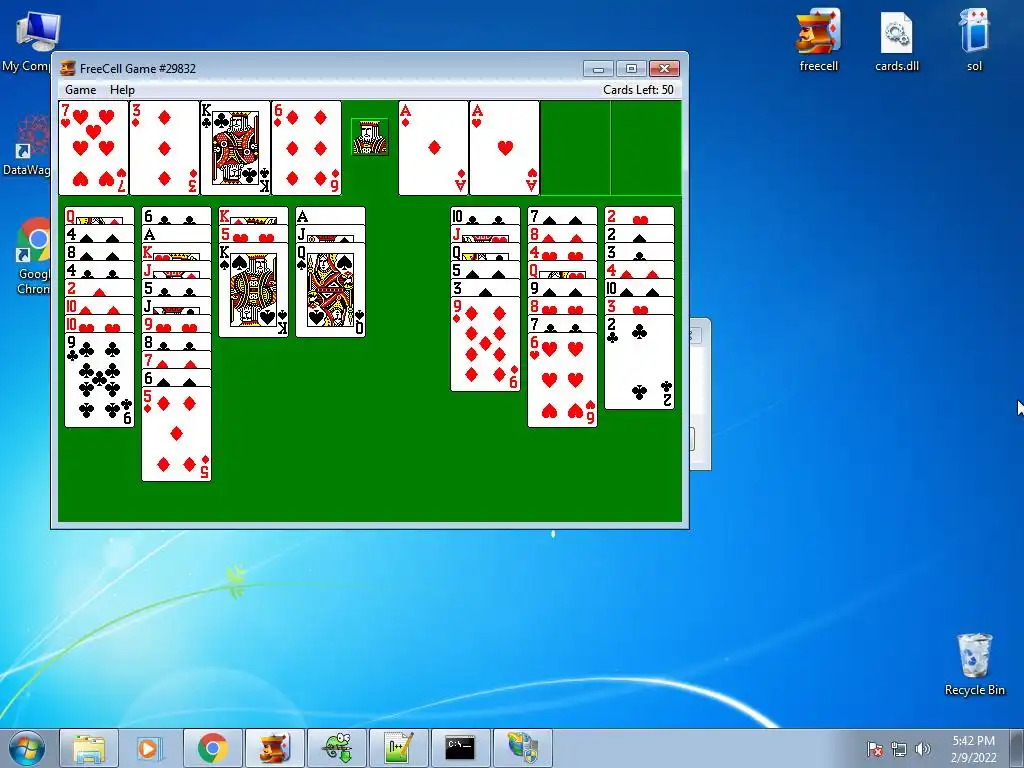Click the King of diamonds card
This screenshot has width=1024, height=768.
(x=253, y=216)
